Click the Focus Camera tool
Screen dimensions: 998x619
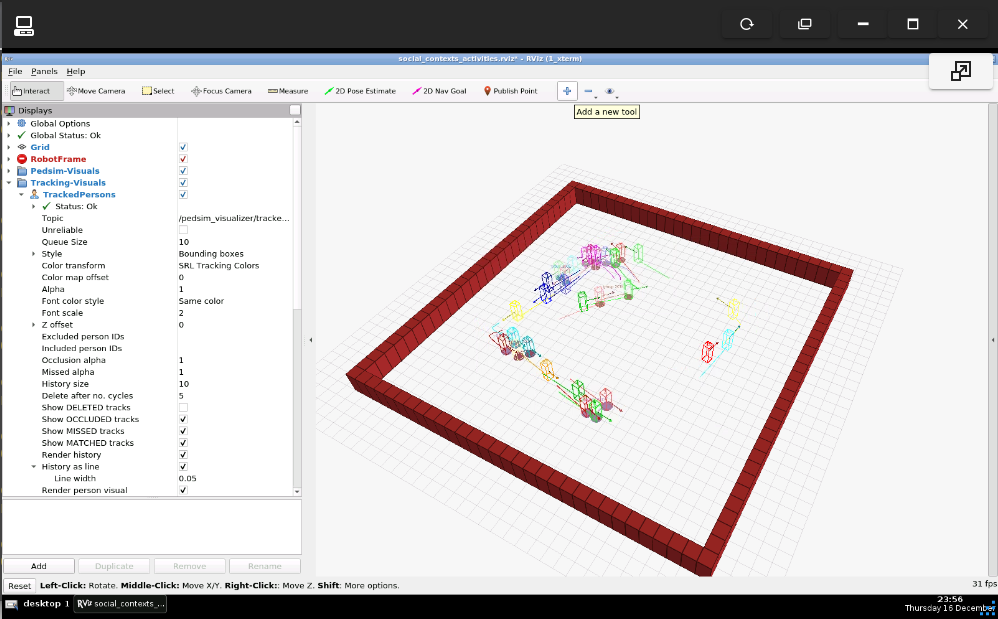[x=221, y=91]
